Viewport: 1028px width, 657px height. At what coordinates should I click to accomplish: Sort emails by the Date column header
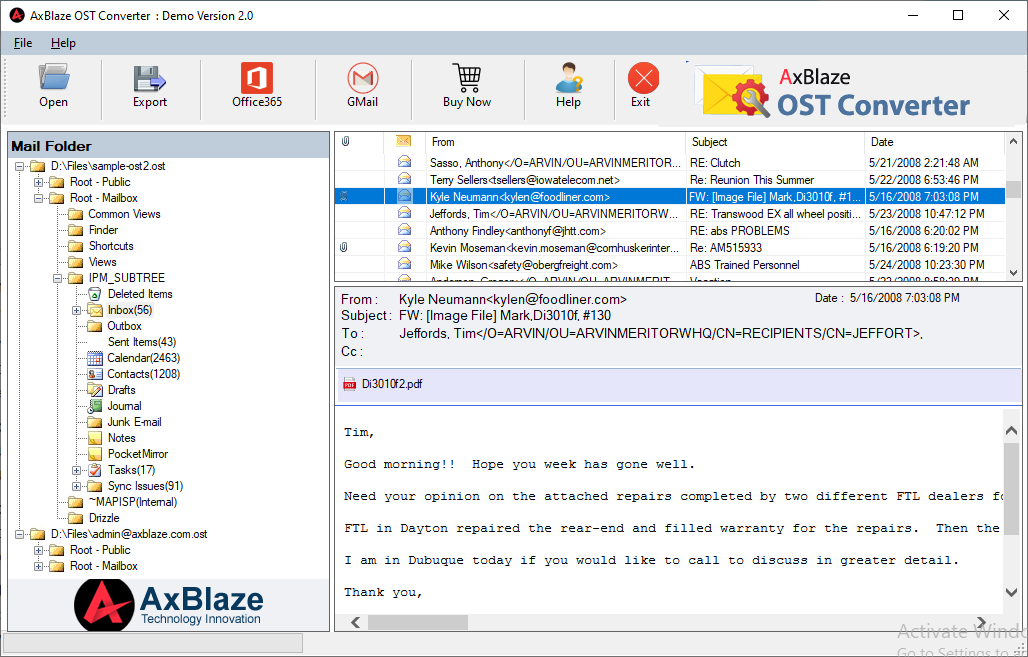click(x=934, y=142)
